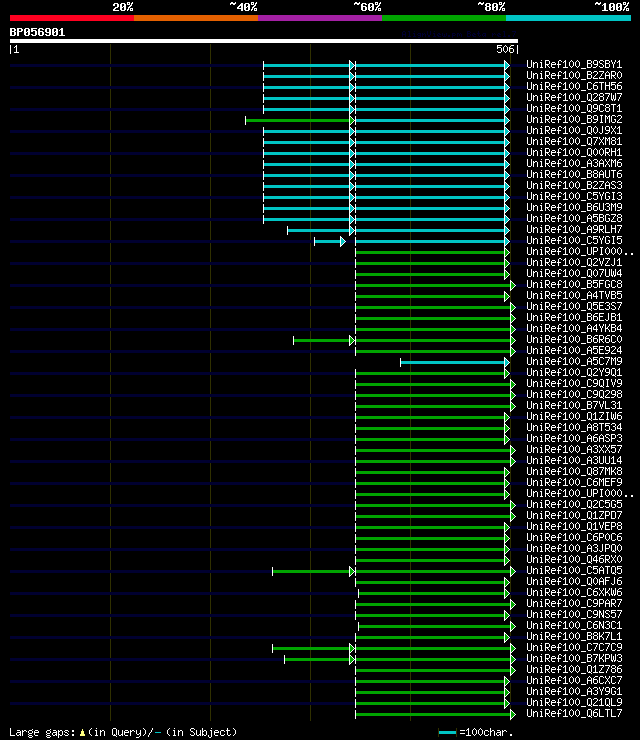Click the cyan ~100% identity legend segment
The height and width of the screenshot is (740, 640).
click(x=568, y=18)
